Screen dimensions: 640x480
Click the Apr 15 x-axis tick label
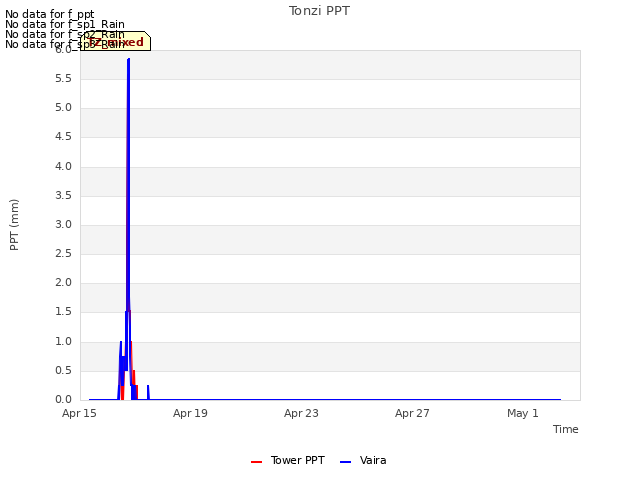[x=79, y=413]
